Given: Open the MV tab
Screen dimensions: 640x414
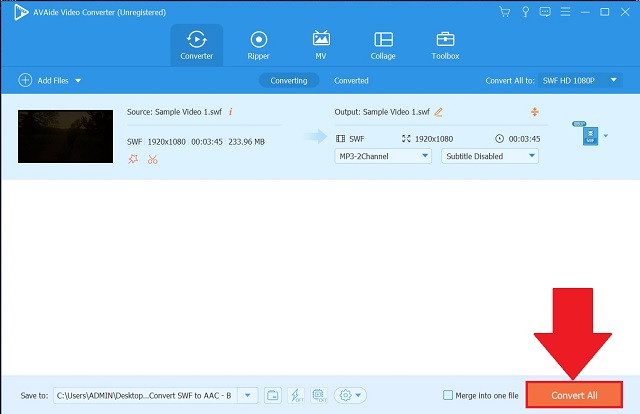Looking at the screenshot, I should tap(321, 45).
